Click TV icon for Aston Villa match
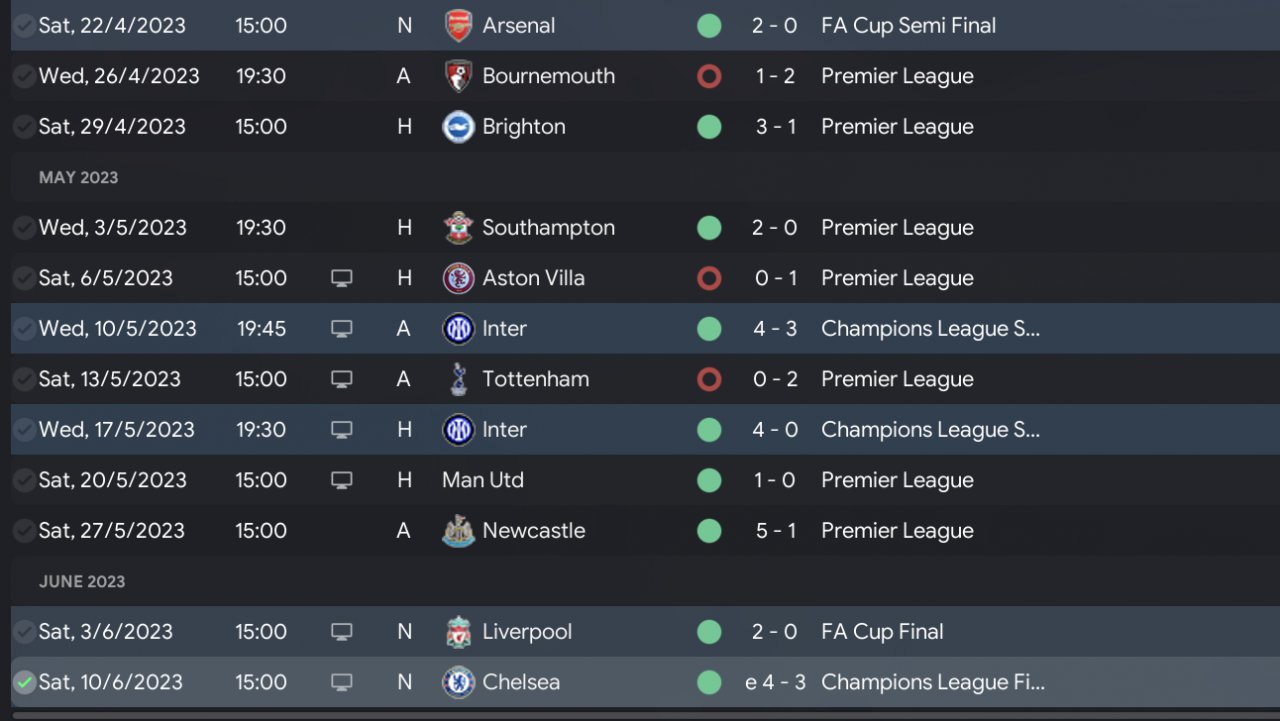This screenshot has height=721, width=1280. [x=342, y=278]
